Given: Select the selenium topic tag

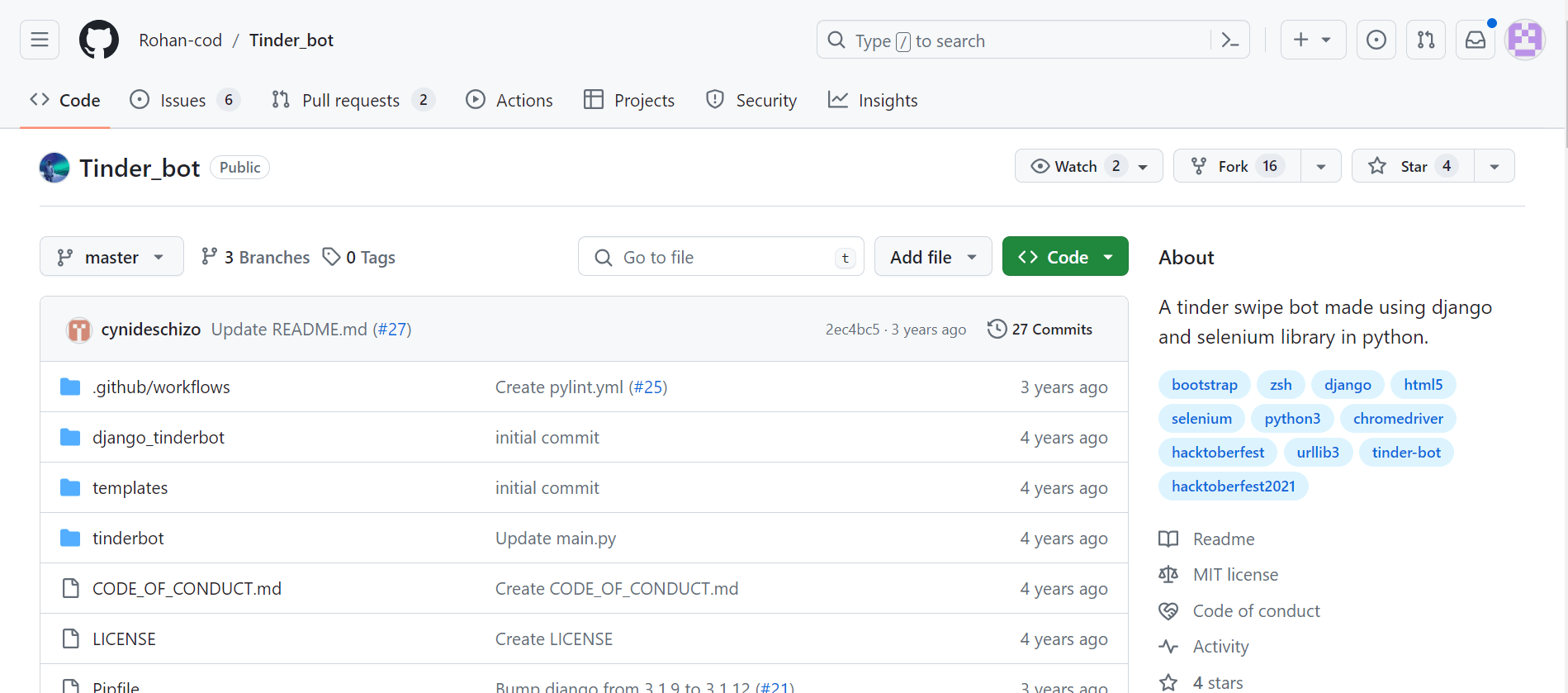Looking at the screenshot, I should click(1201, 419).
